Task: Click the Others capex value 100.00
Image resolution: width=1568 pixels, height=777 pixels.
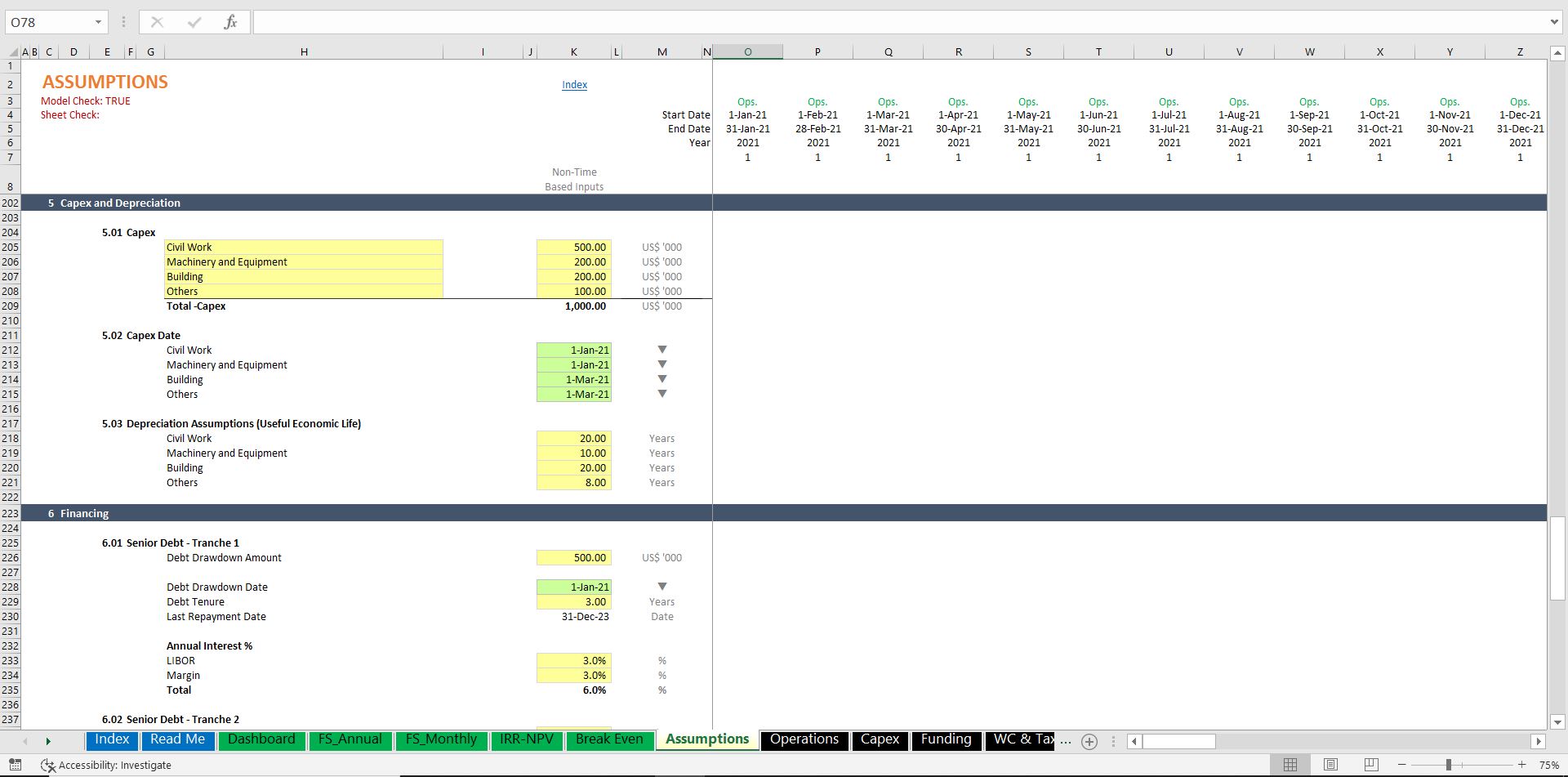Action: pyautogui.click(x=573, y=291)
